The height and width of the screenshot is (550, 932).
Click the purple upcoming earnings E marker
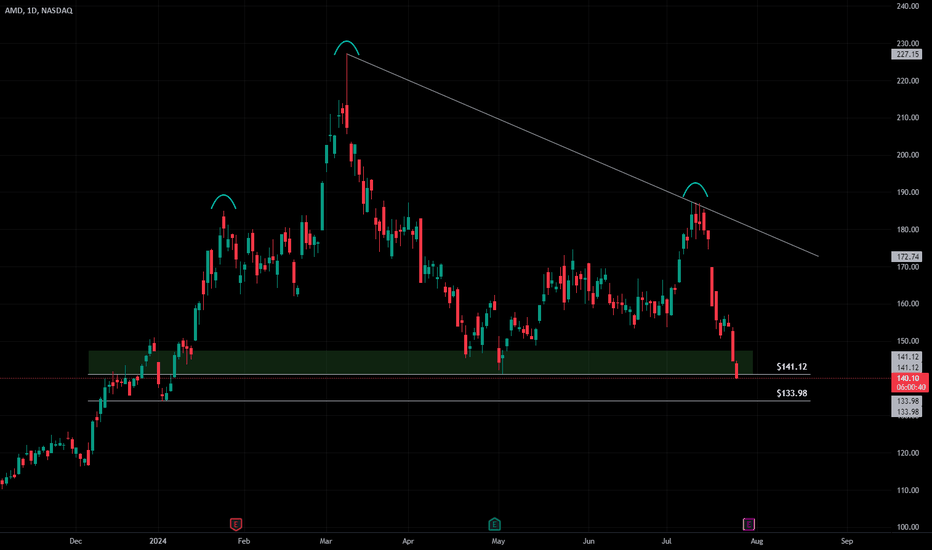(x=749, y=524)
